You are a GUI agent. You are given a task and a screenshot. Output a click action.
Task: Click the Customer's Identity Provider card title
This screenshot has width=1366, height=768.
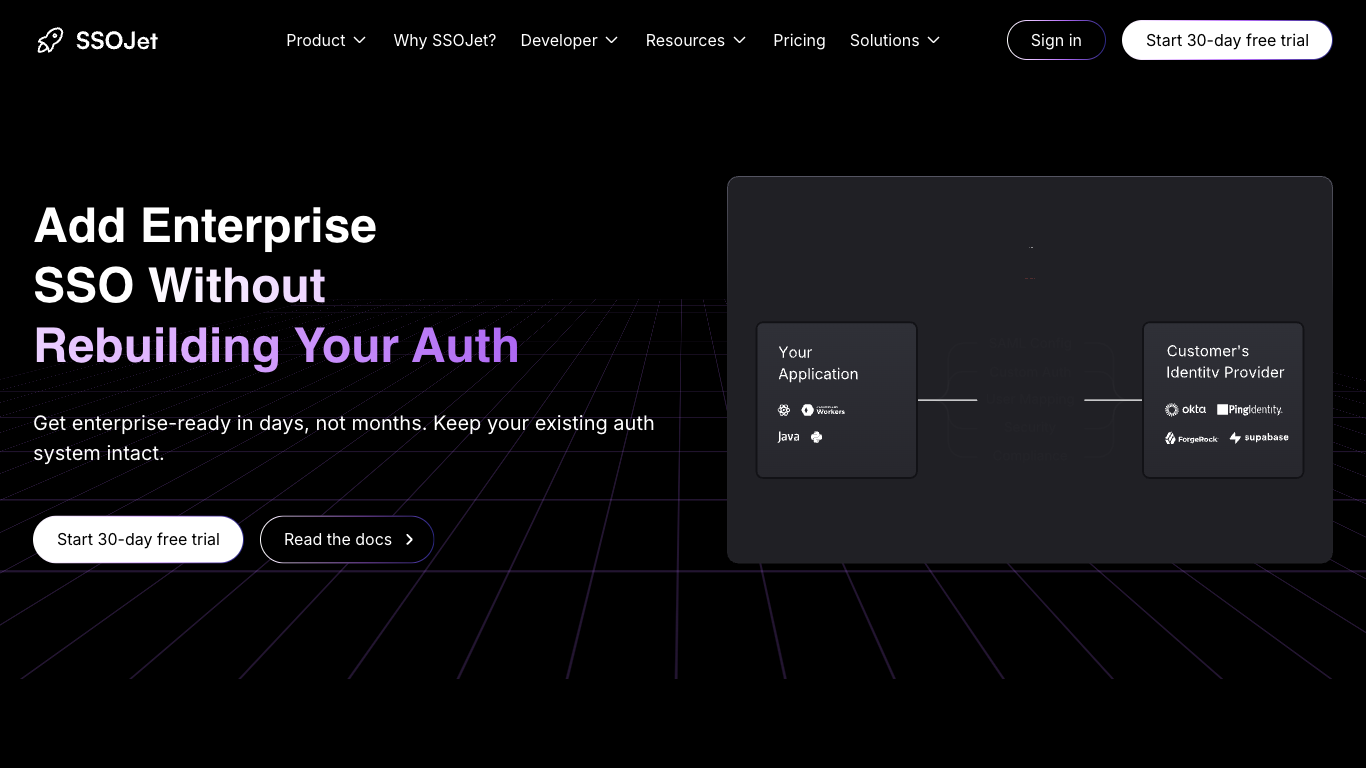pyautogui.click(x=1225, y=362)
